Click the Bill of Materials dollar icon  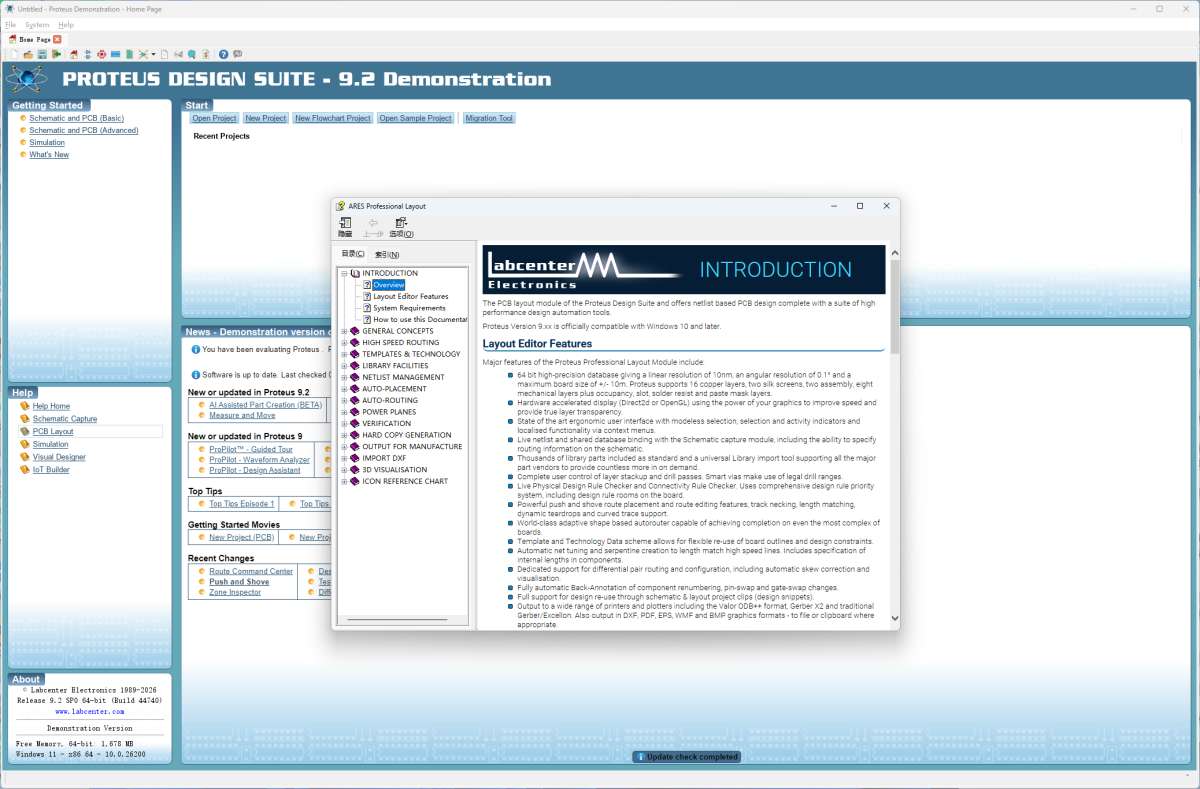[206, 54]
